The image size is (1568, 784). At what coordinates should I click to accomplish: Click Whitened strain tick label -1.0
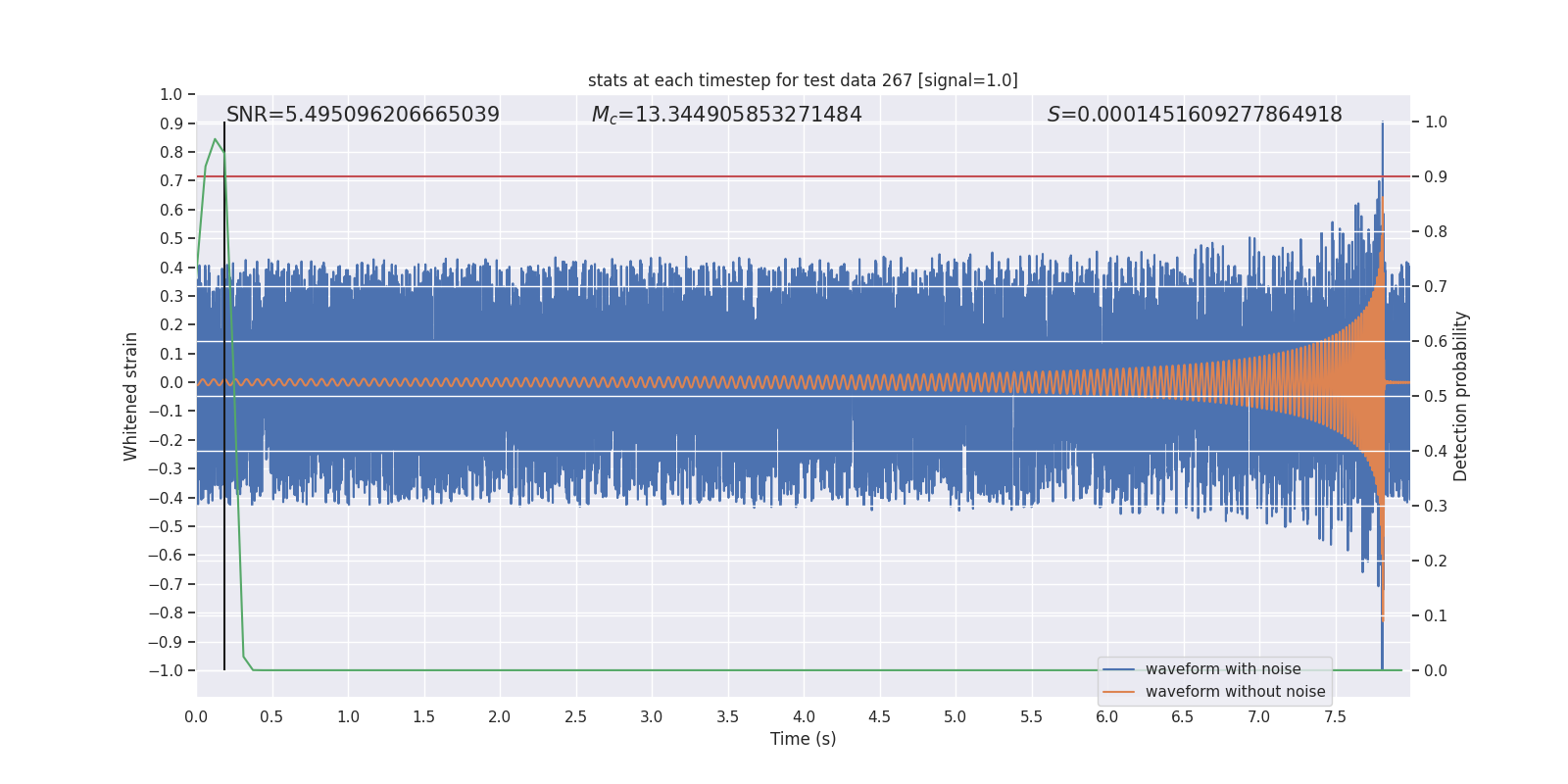tap(167, 670)
